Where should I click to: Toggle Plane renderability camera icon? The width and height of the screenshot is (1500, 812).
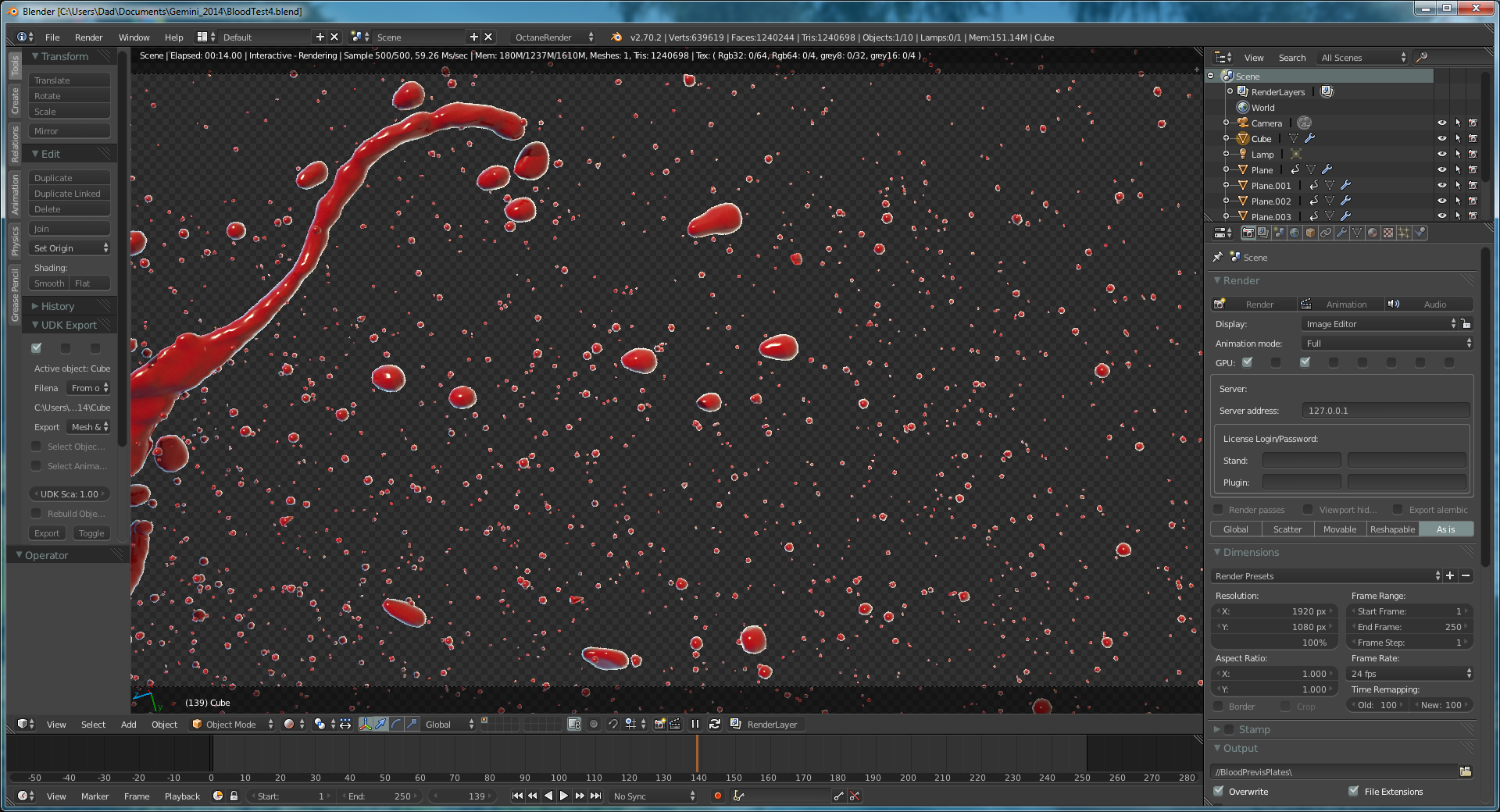coord(1473,169)
